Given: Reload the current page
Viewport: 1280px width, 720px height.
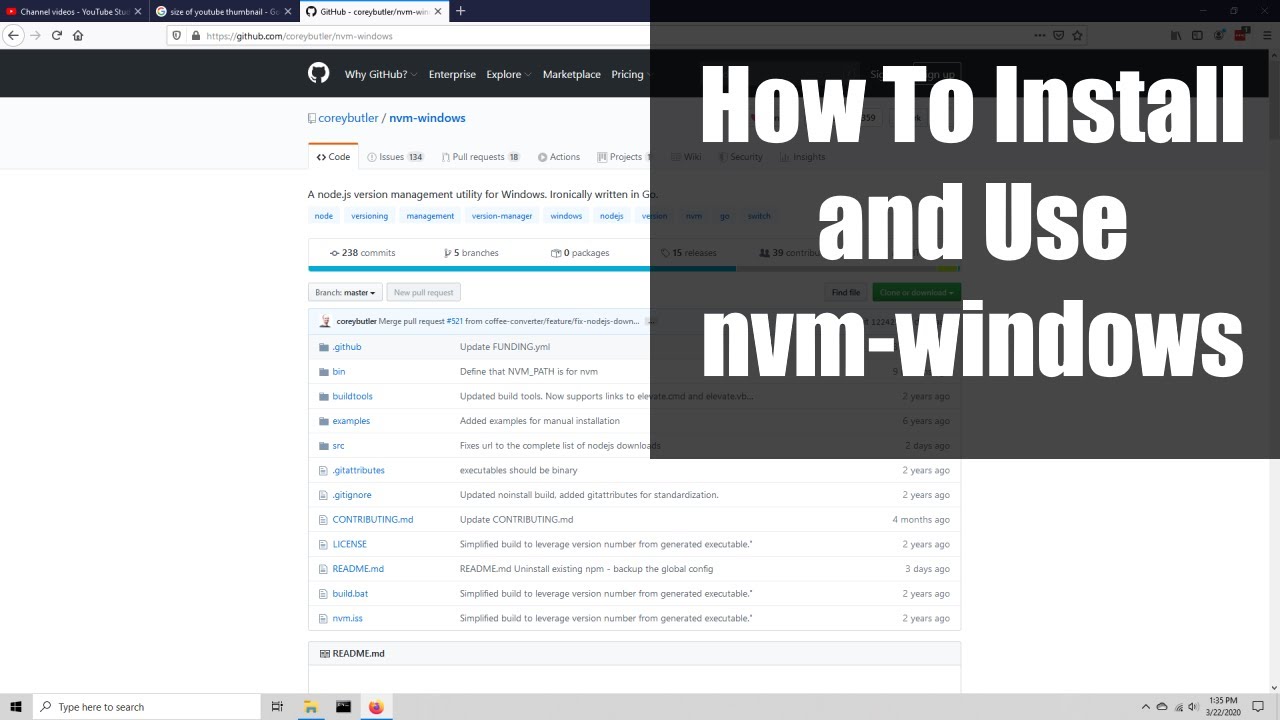Looking at the screenshot, I should [57, 35].
